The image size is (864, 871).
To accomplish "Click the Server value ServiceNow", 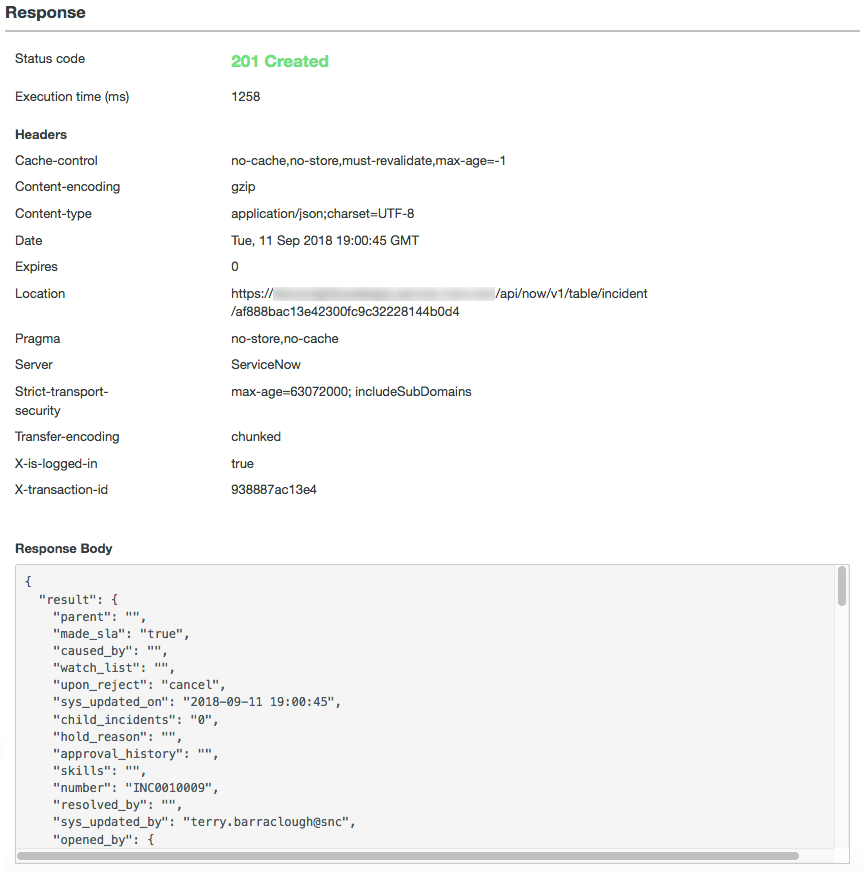I will 266,364.
